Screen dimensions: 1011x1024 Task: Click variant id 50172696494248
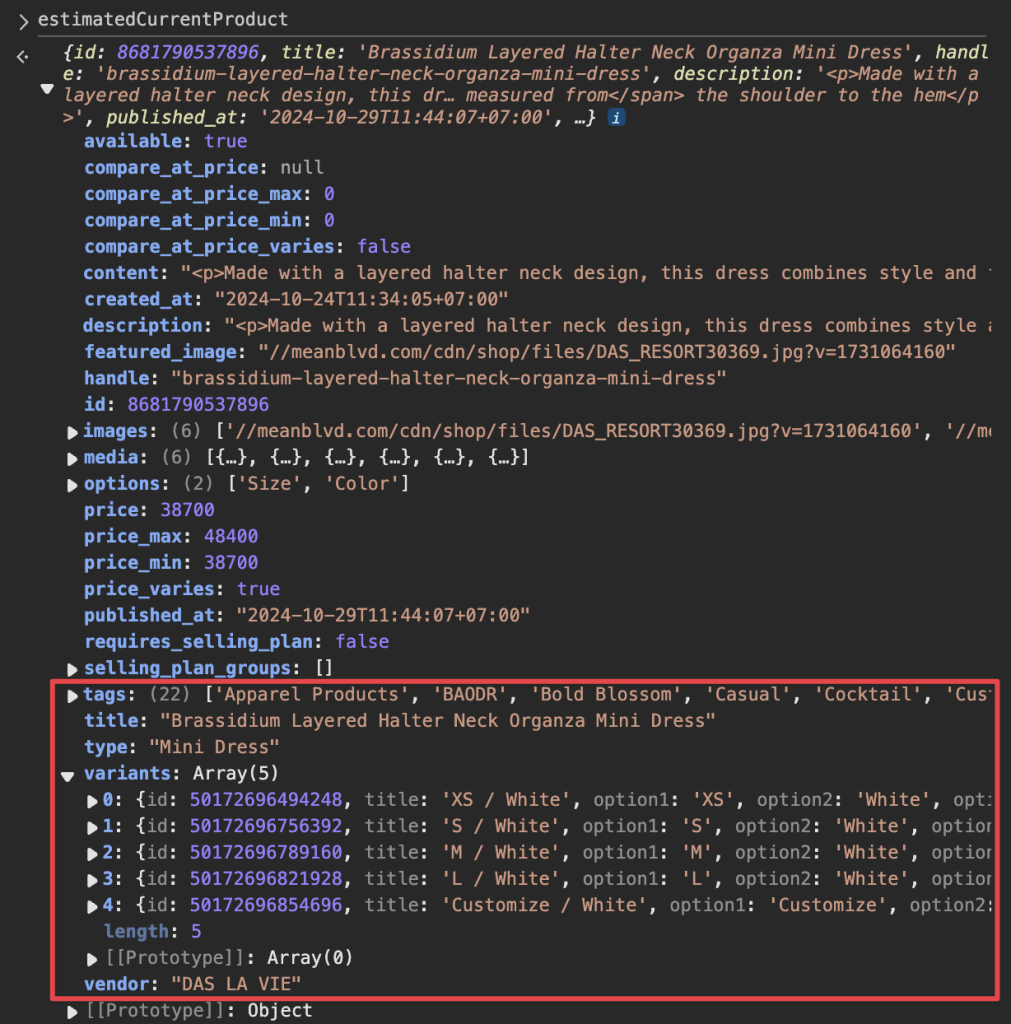click(x=266, y=799)
